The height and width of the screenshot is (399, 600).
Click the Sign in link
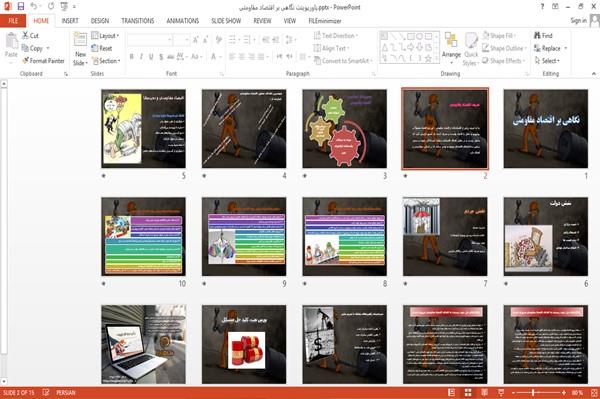tap(578, 21)
